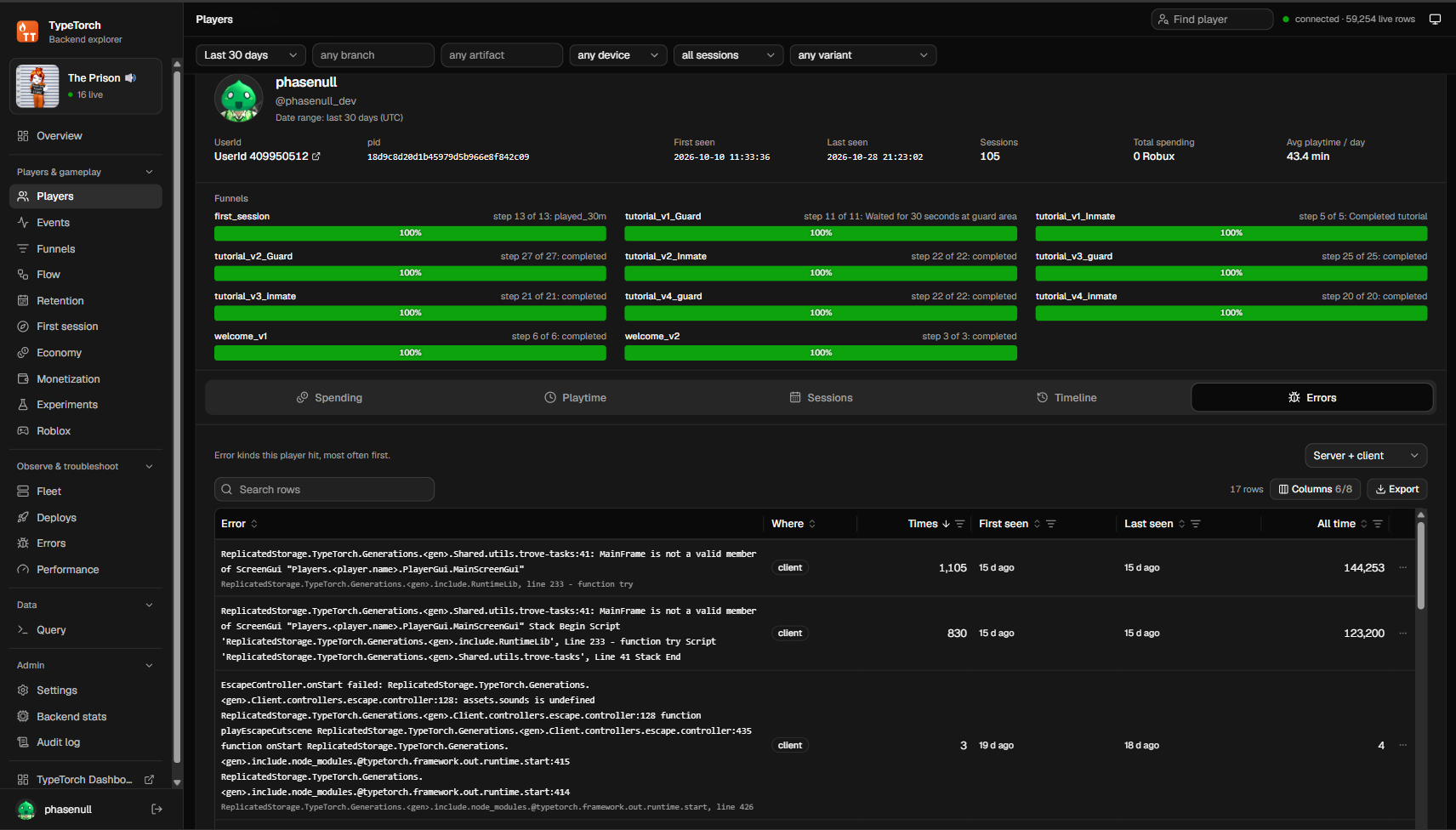Click the errors table vertical scrollbar
This screenshot has height=830, width=1456.
(x=1420, y=565)
